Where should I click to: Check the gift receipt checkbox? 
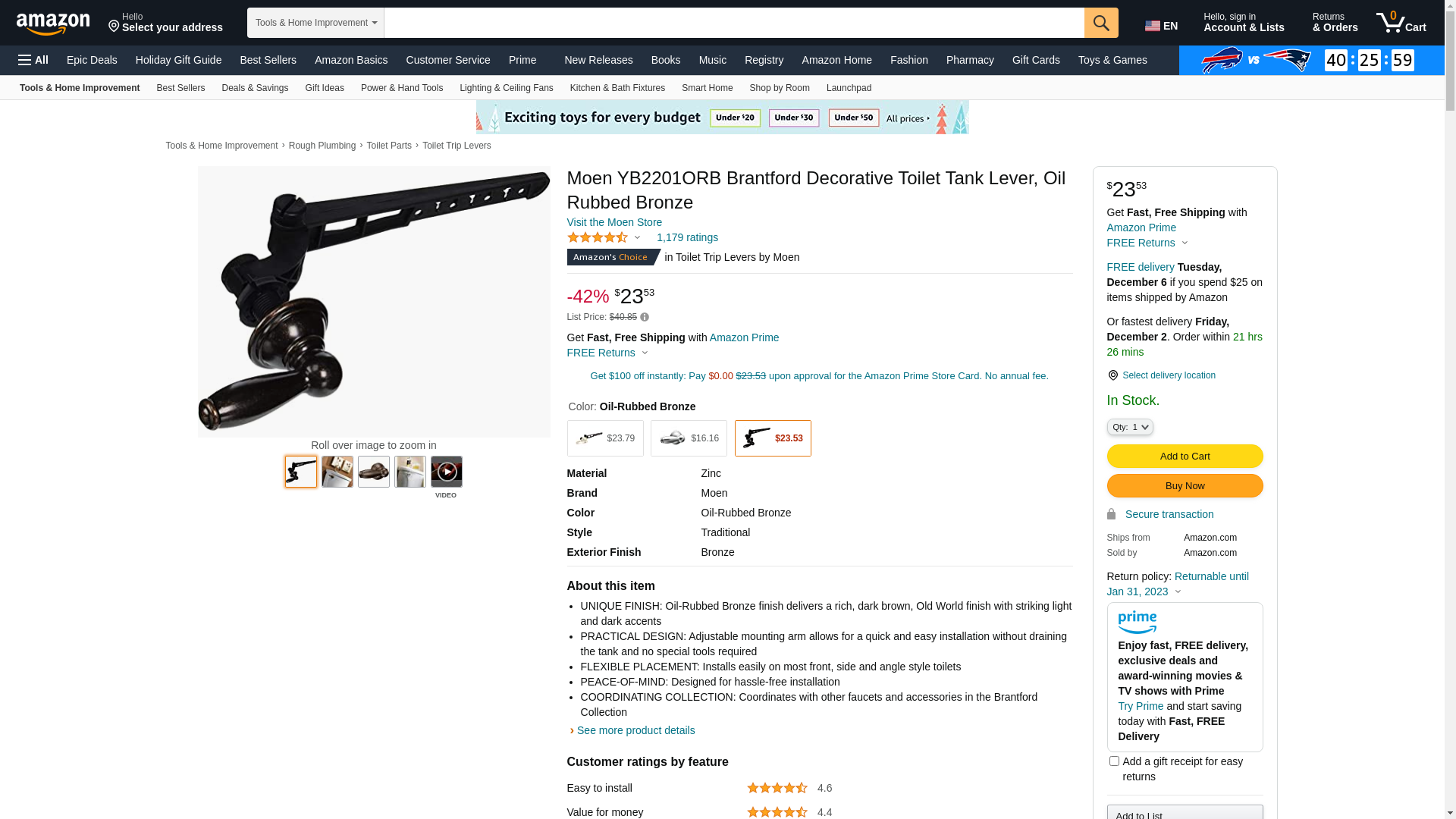[x=1114, y=761]
